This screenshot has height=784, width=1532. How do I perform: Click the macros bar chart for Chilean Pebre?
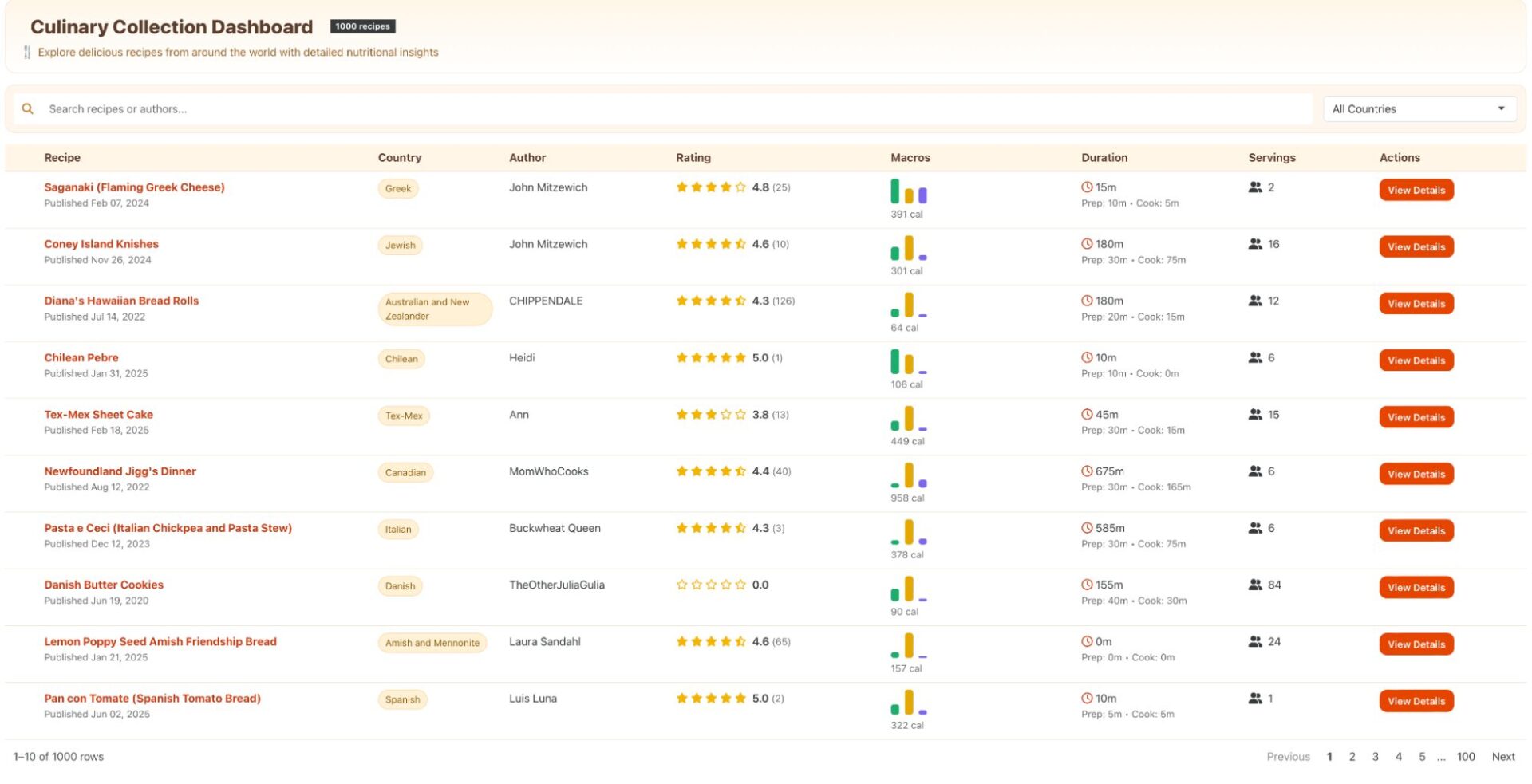[908, 362]
